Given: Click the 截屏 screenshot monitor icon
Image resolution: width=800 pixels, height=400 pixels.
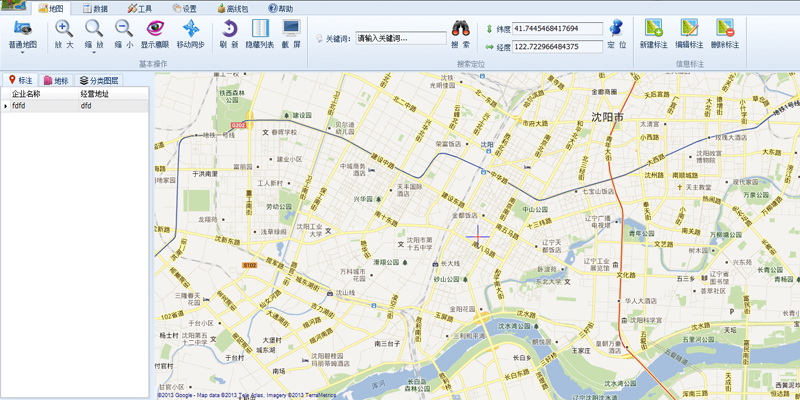Looking at the screenshot, I should [290, 29].
